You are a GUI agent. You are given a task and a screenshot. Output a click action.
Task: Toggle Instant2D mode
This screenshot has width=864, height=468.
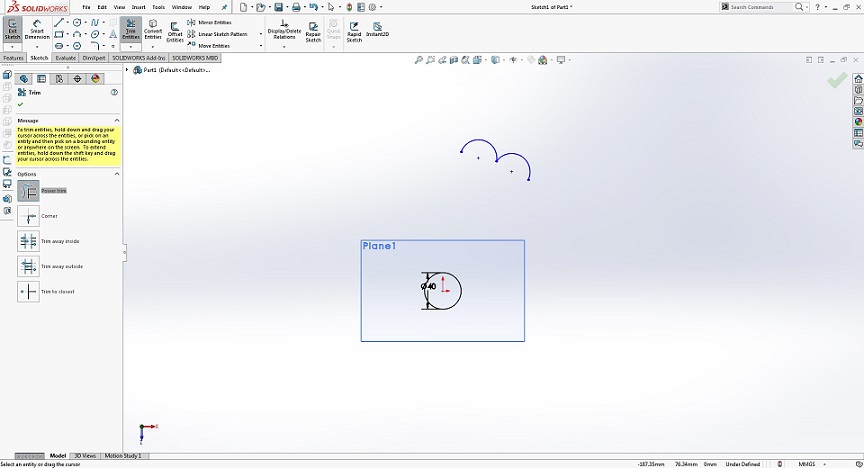coord(377,29)
